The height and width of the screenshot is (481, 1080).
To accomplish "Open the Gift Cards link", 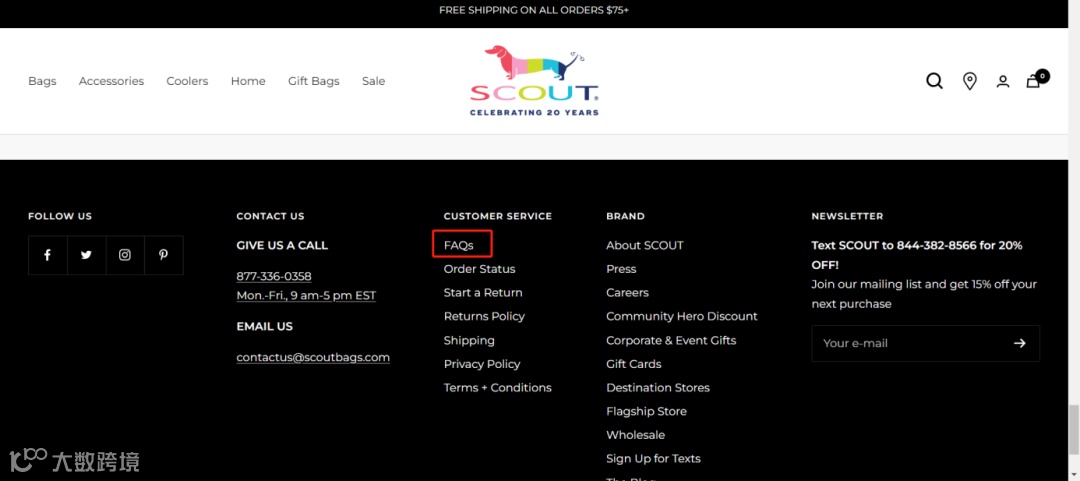I will (634, 364).
